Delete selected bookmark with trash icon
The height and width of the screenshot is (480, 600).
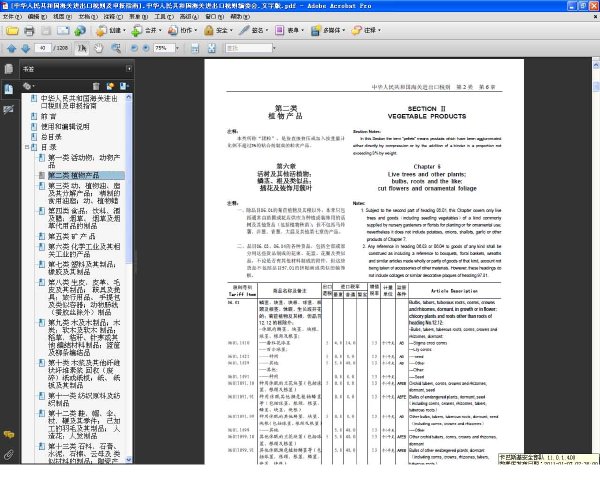[x=96, y=86]
